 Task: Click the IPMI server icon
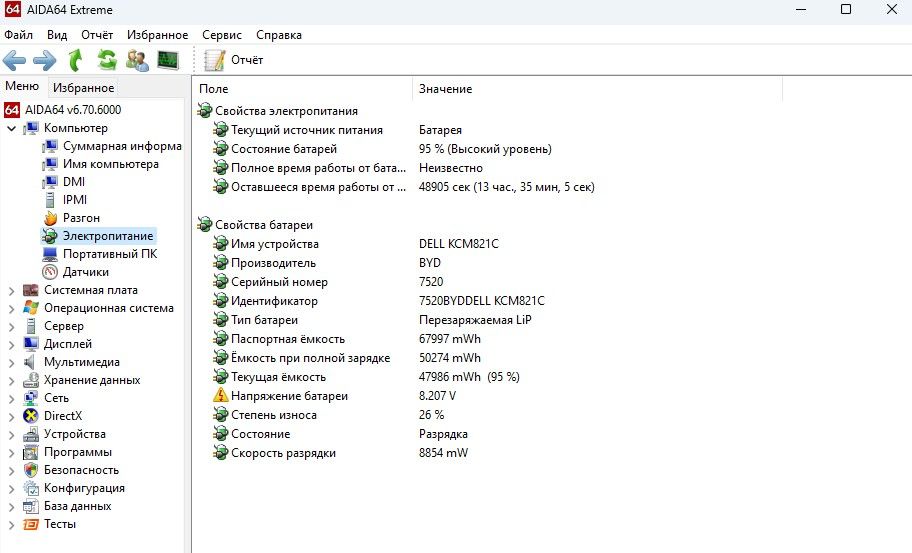tap(51, 200)
